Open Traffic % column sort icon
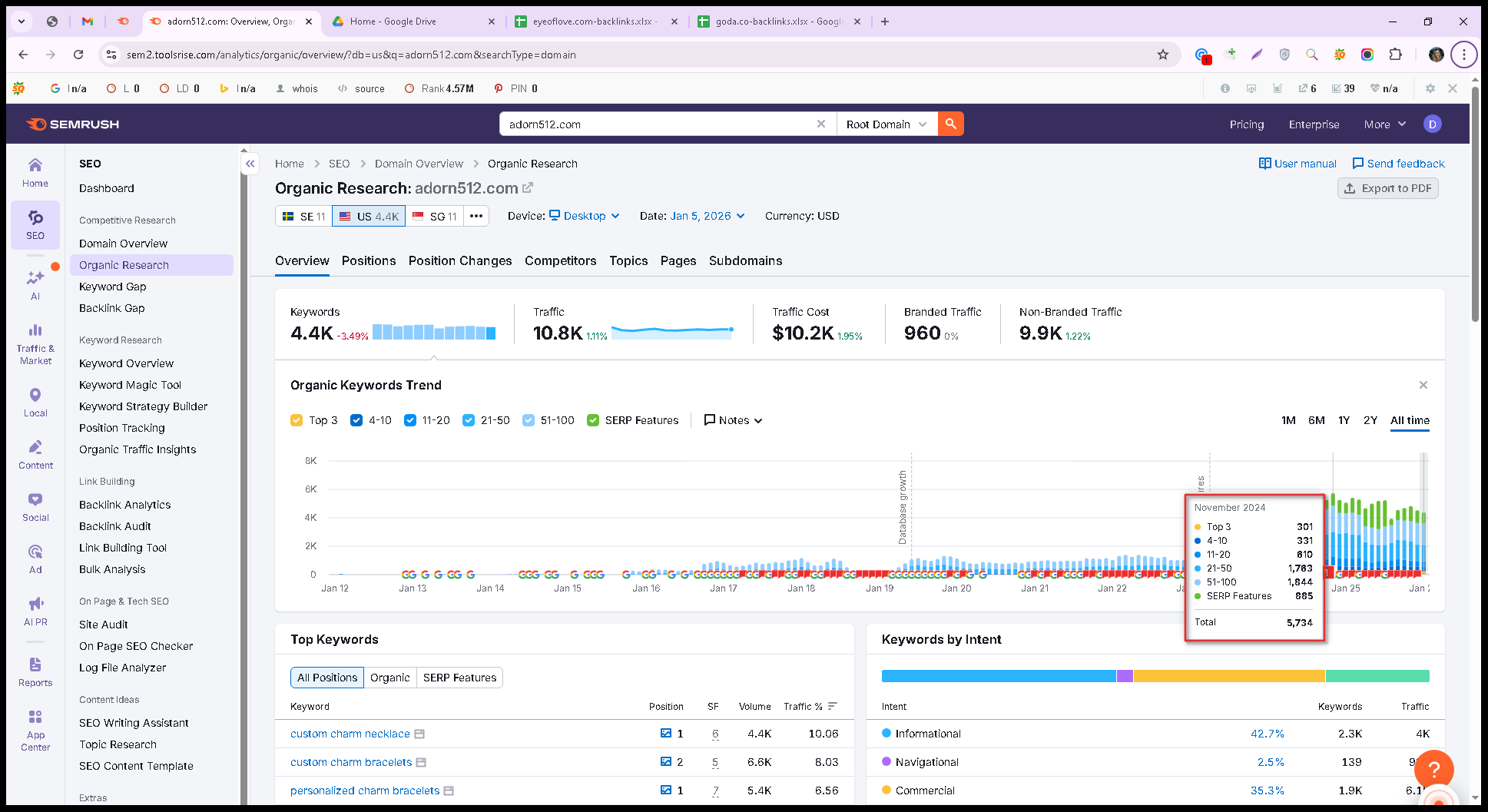The image size is (1488, 812). pyautogui.click(x=833, y=706)
